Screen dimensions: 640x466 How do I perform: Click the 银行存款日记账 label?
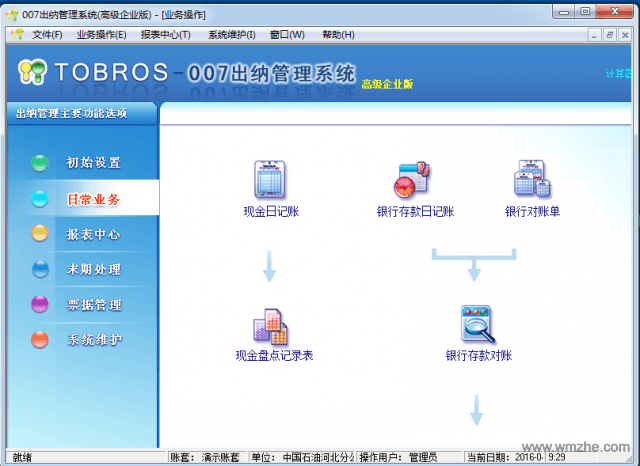tap(415, 212)
